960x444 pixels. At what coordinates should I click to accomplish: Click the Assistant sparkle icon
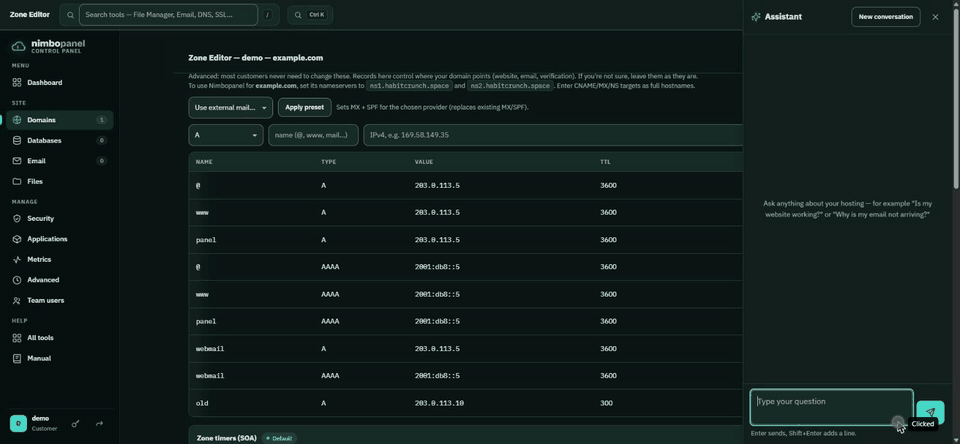pyautogui.click(x=756, y=17)
